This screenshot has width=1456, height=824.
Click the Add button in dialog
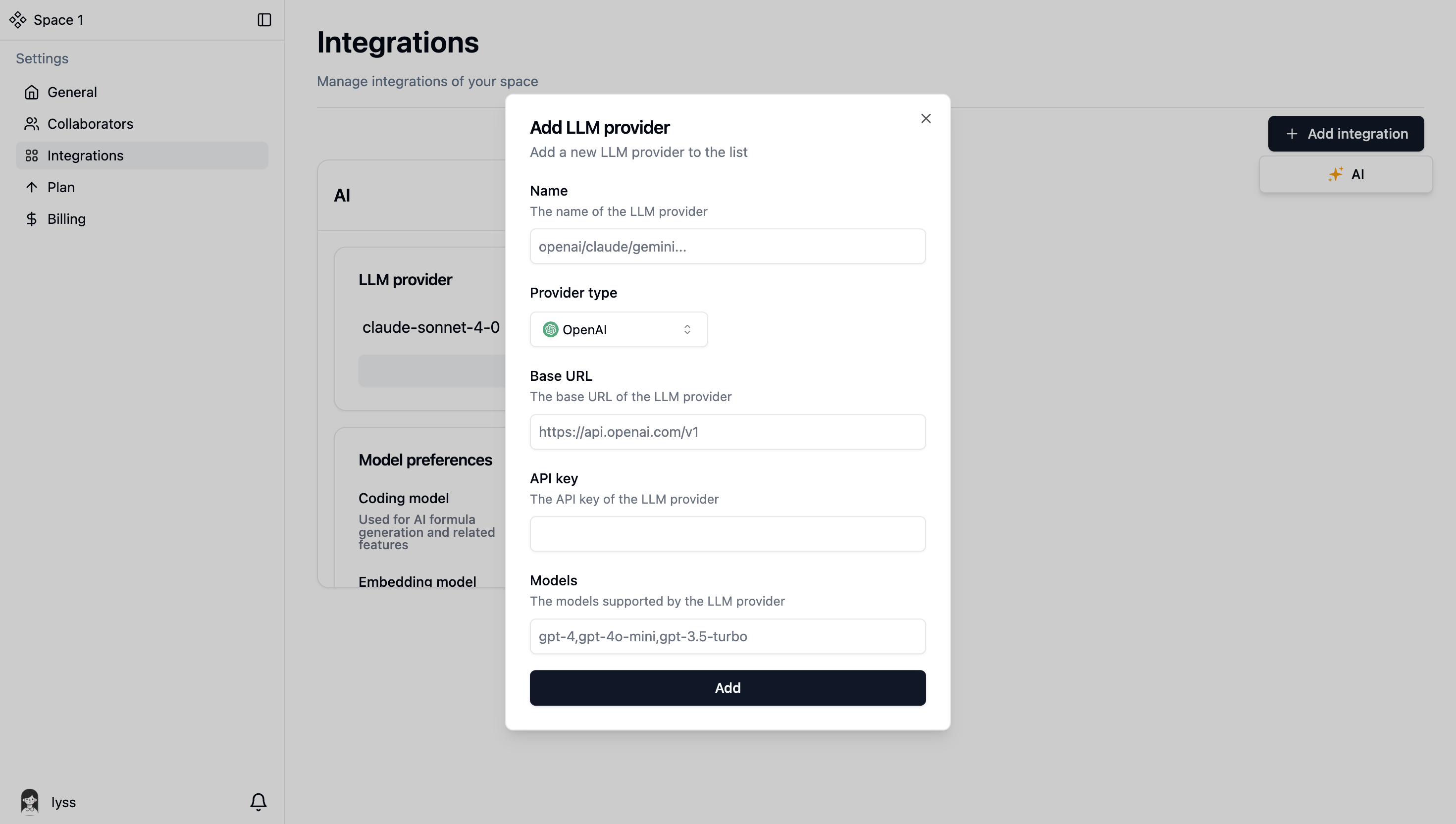[728, 688]
